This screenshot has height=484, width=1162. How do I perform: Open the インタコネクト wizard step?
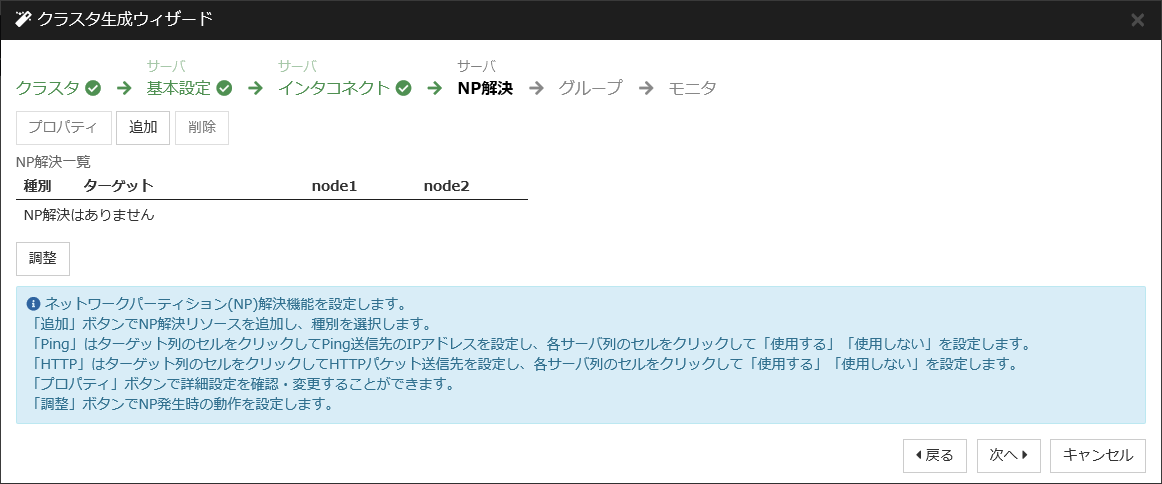point(334,88)
